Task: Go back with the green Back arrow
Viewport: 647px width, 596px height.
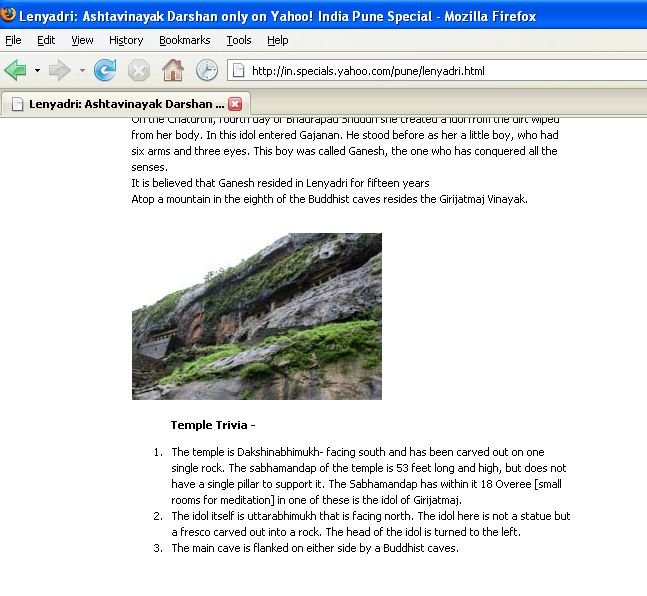Action: point(16,70)
